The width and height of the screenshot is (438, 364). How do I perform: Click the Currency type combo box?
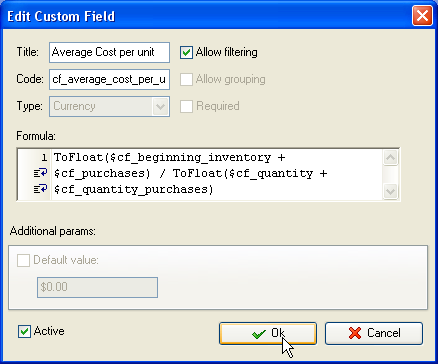click(109, 107)
